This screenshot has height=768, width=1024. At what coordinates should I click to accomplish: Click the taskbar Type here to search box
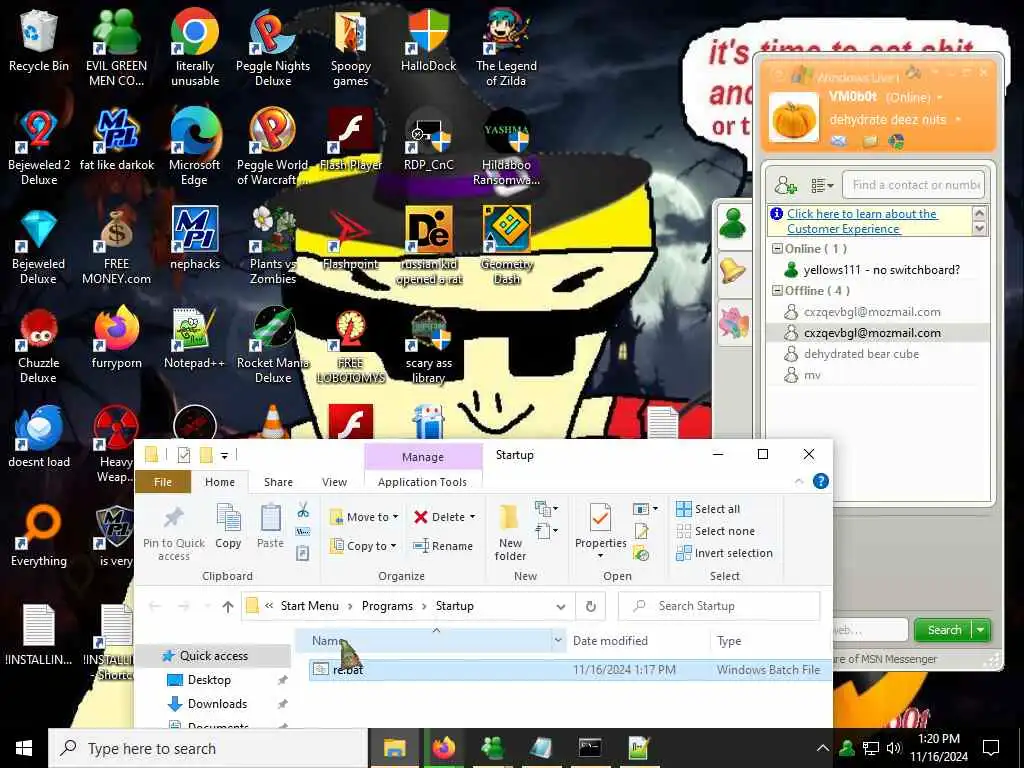[x=207, y=748]
